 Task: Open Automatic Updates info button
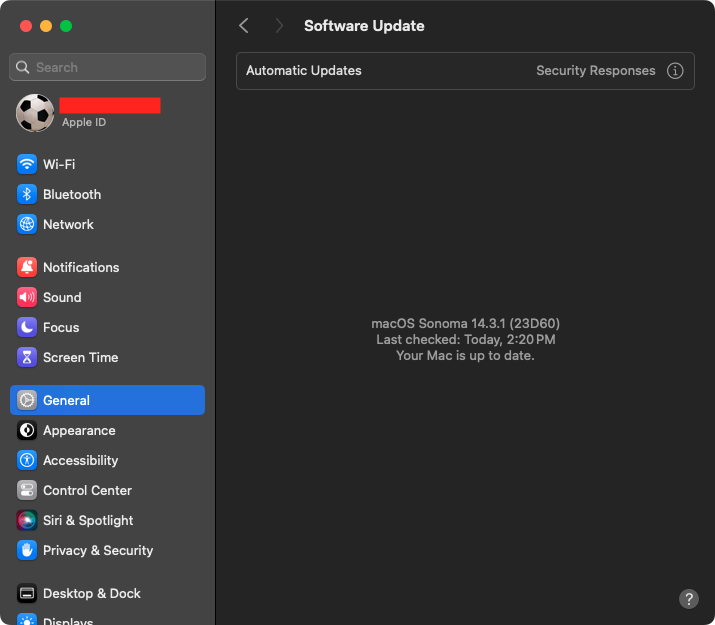coord(675,71)
